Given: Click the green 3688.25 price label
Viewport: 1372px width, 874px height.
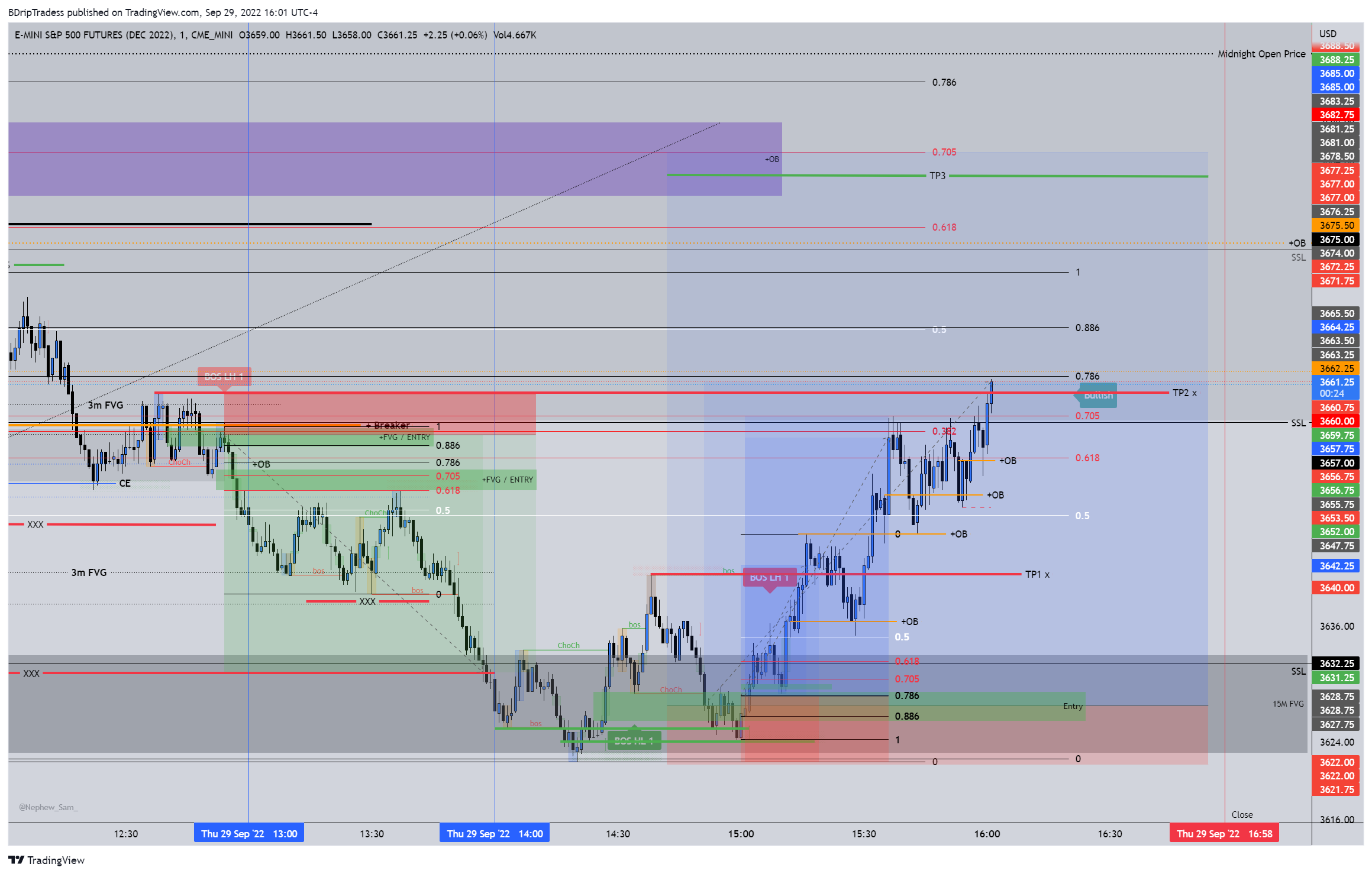Looking at the screenshot, I should point(1337,60).
